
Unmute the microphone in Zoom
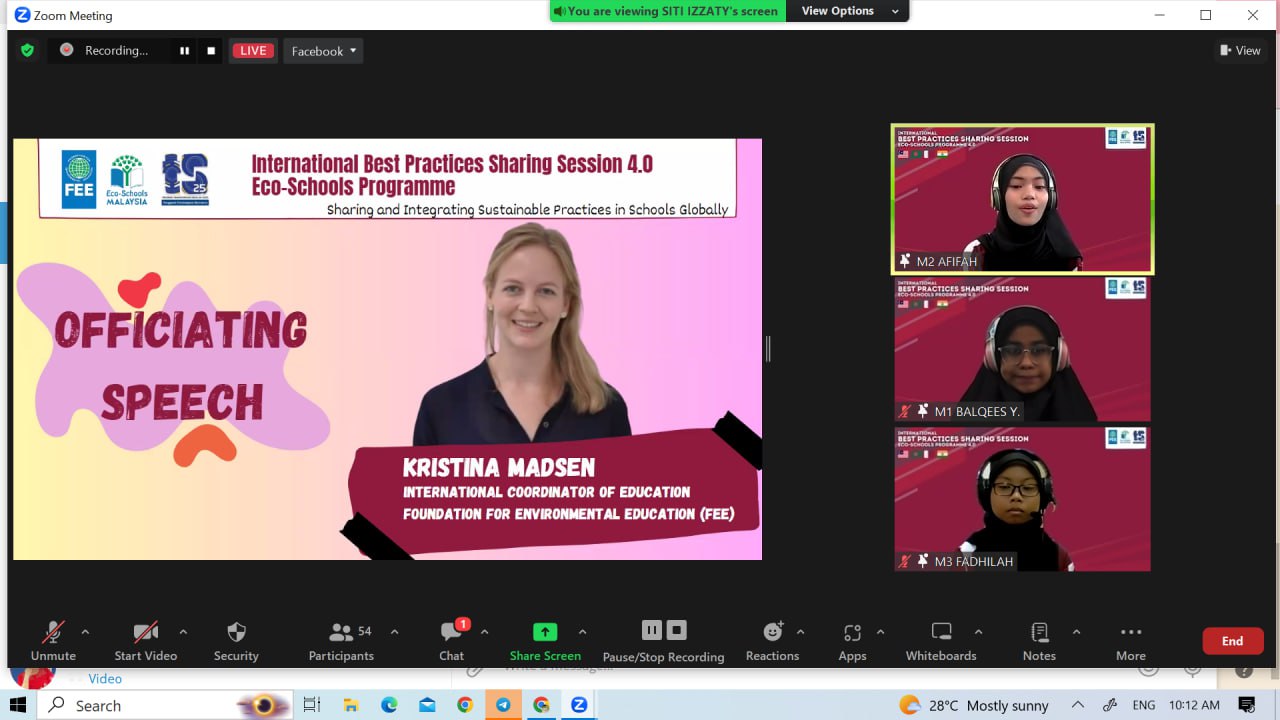tap(53, 641)
